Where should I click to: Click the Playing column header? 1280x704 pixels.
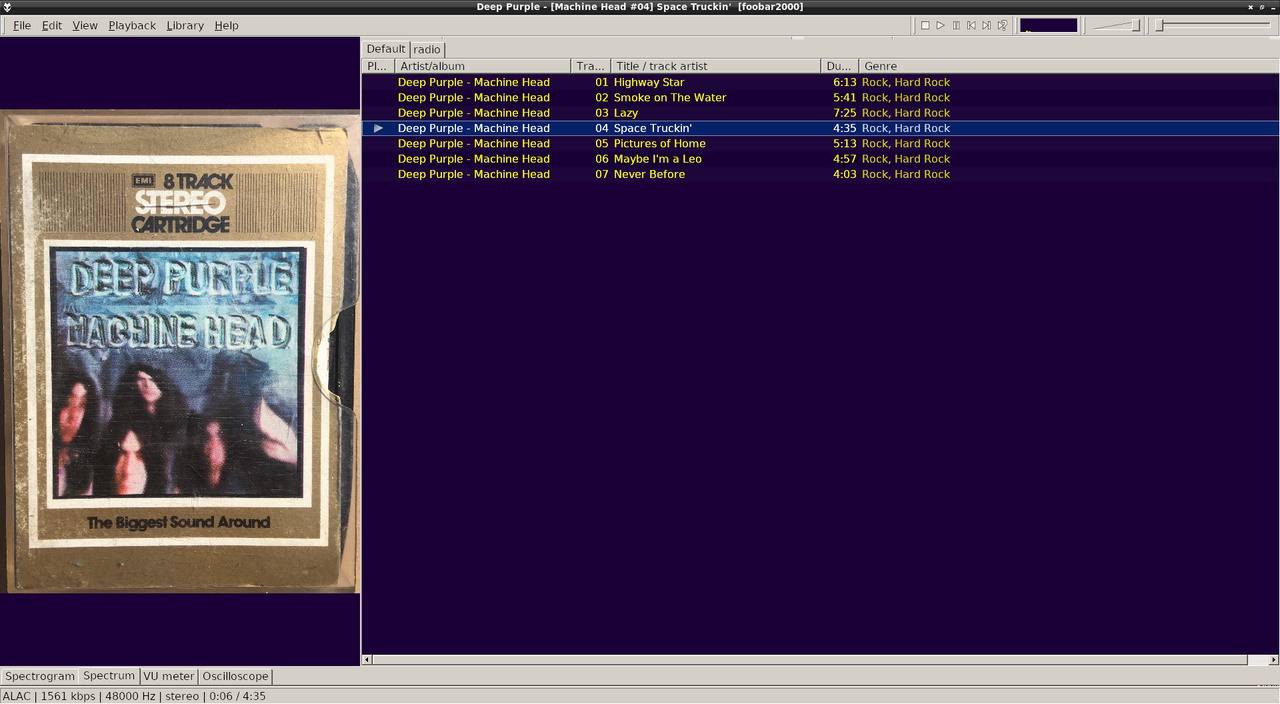[x=378, y=66]
